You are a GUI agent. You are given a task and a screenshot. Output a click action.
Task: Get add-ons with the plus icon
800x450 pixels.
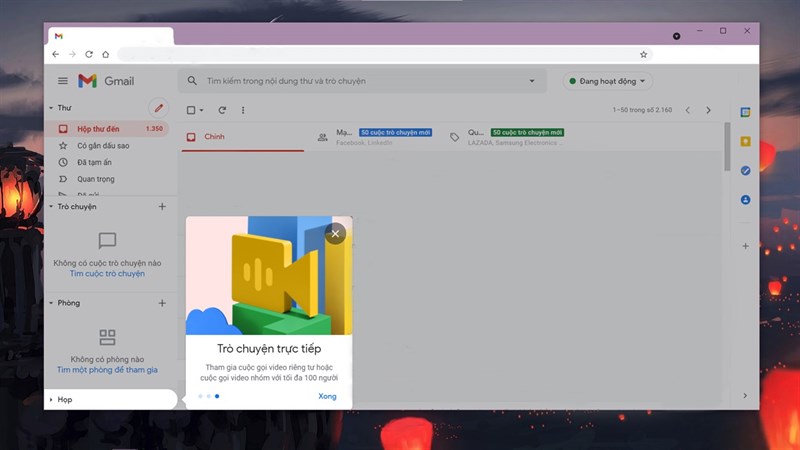point(745,246)
